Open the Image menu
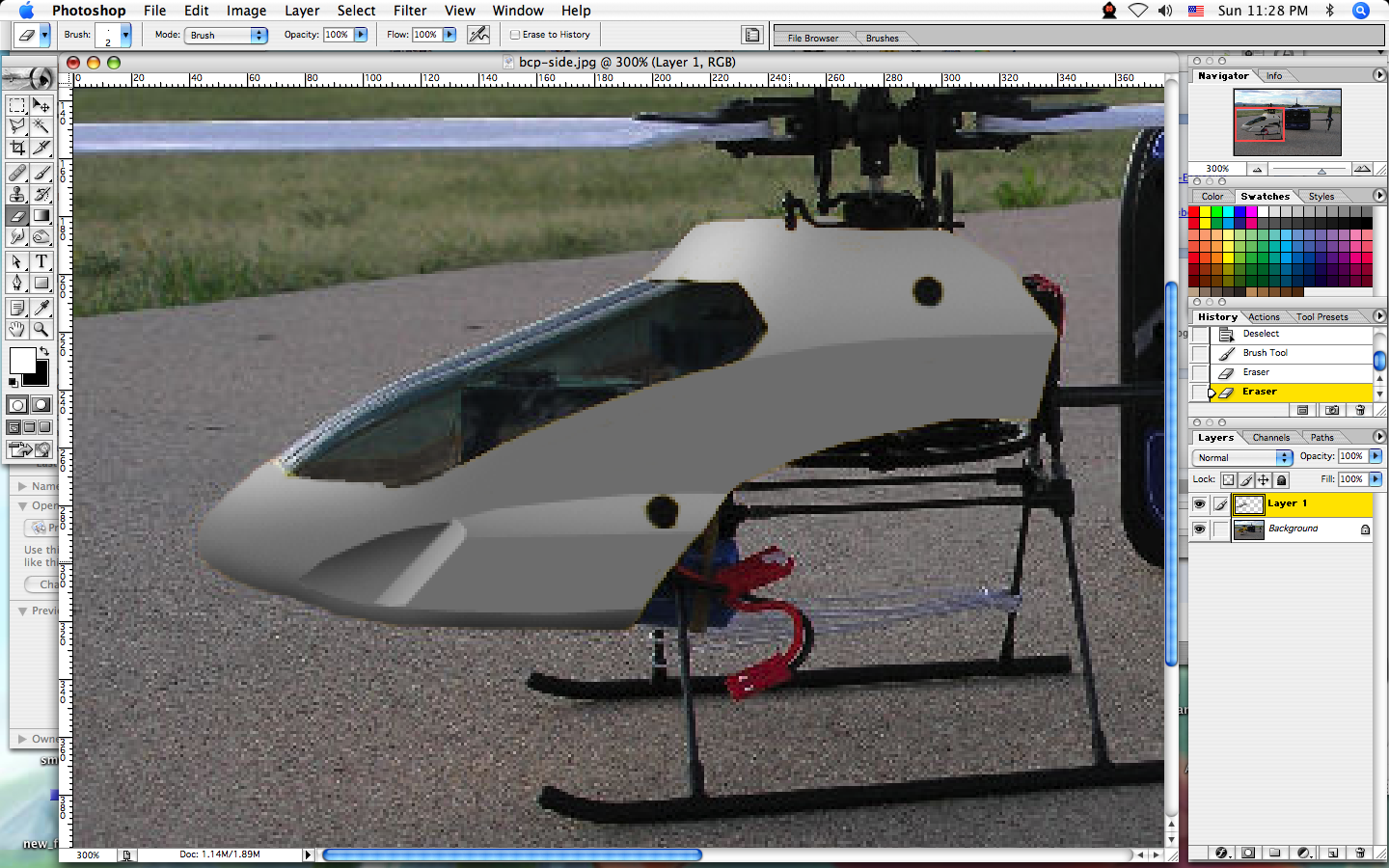1389x868 pixels. pos(246,11)
